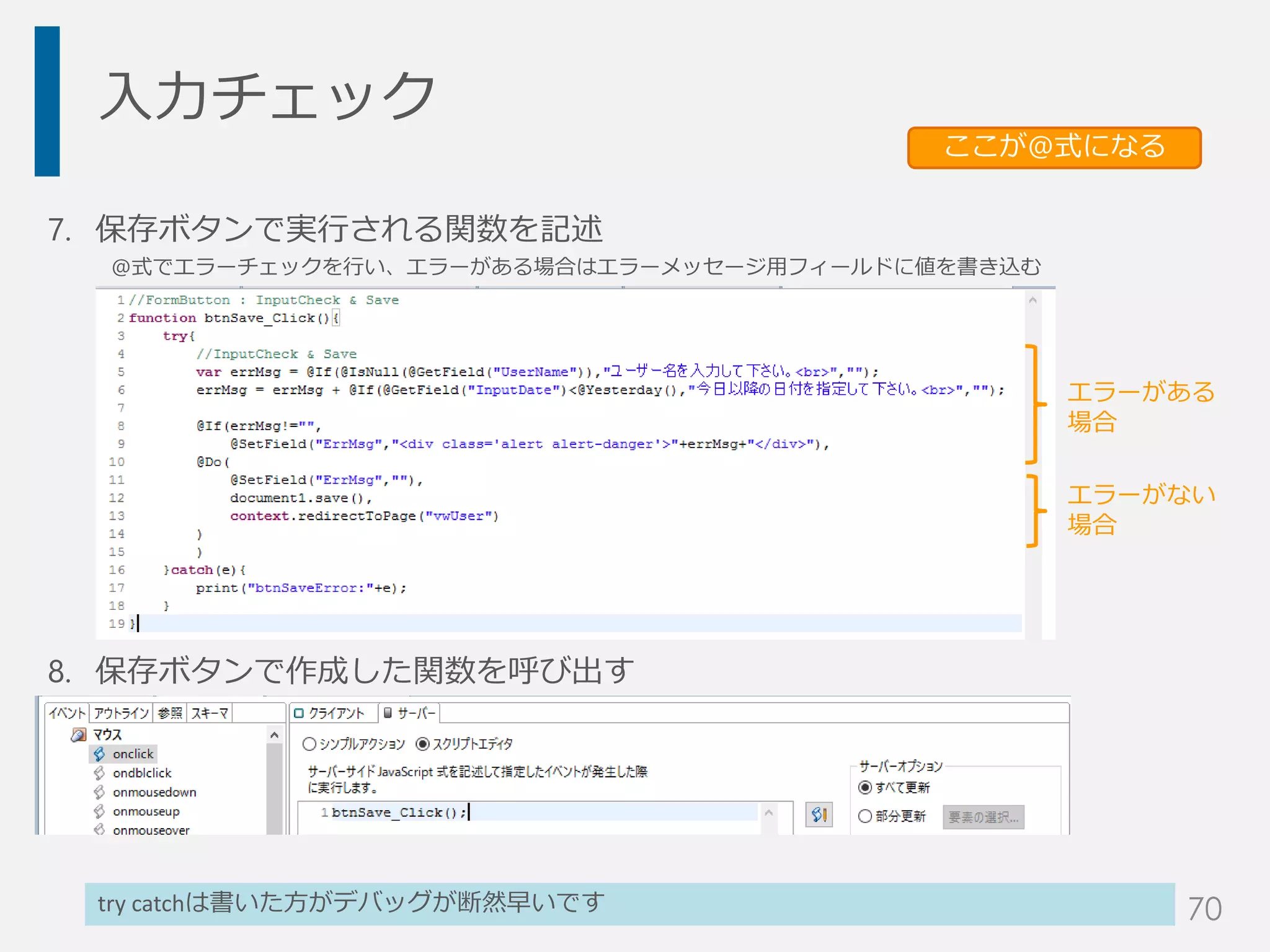Click the マウス category icon
The height and width of the screenshot is (952, 1270).
point(79,735)
